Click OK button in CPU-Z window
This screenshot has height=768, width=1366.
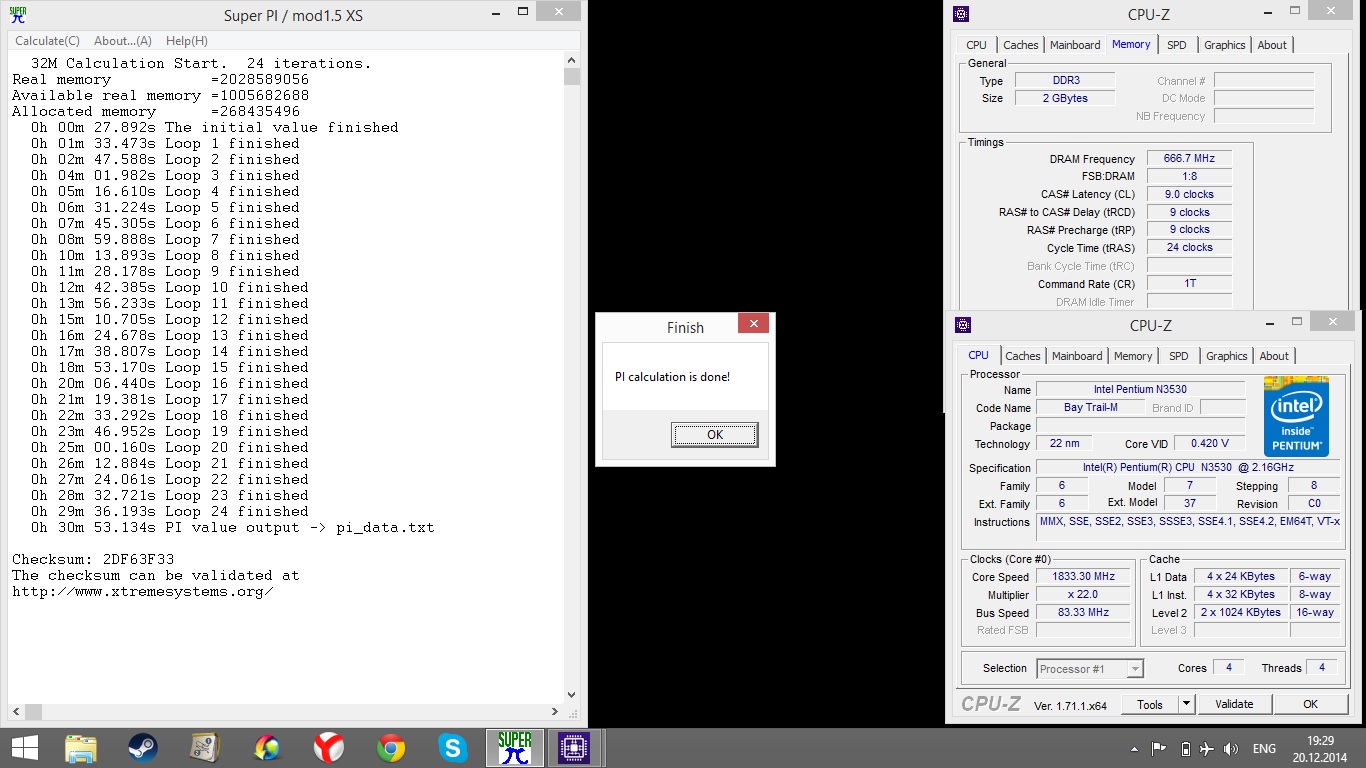click(x=1310, y=704)
